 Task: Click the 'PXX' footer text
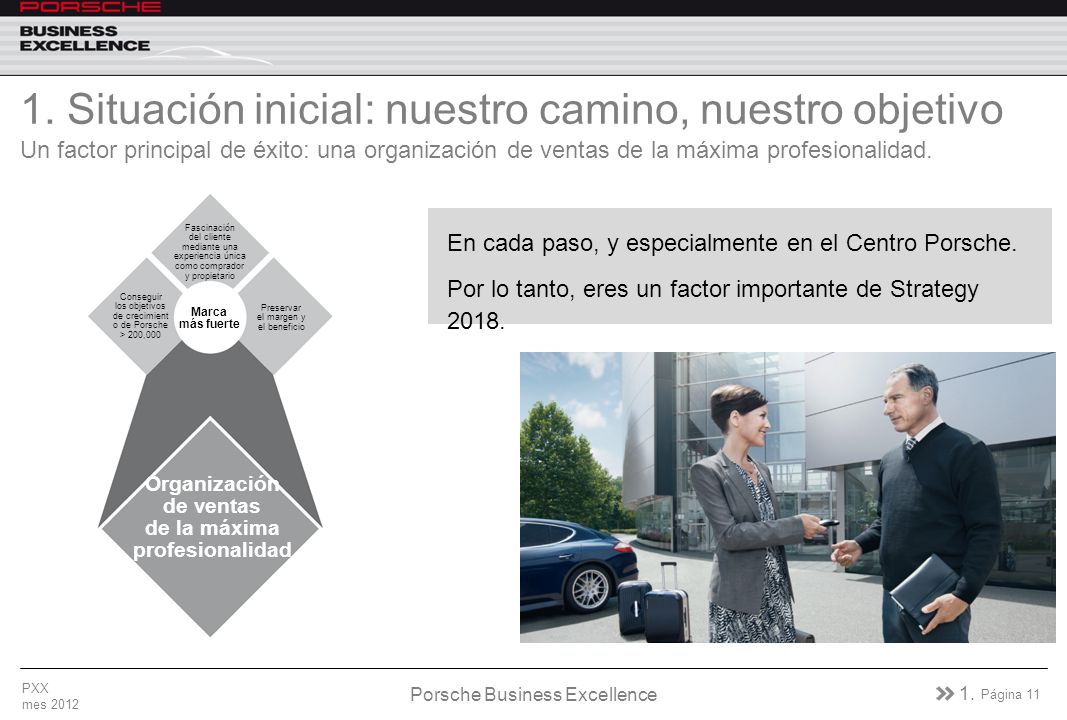pos(35,688)
